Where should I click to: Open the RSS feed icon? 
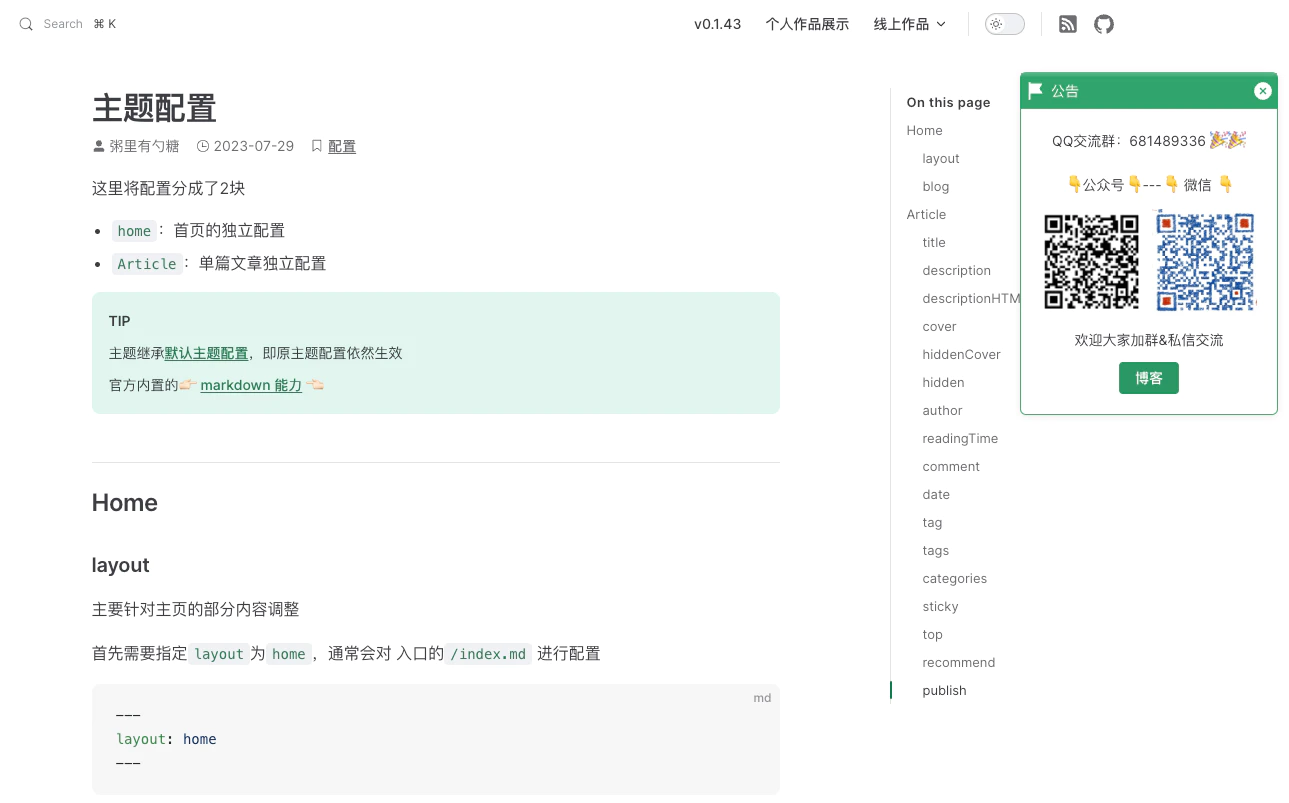pyautogui.click(x=1068, y=24)
